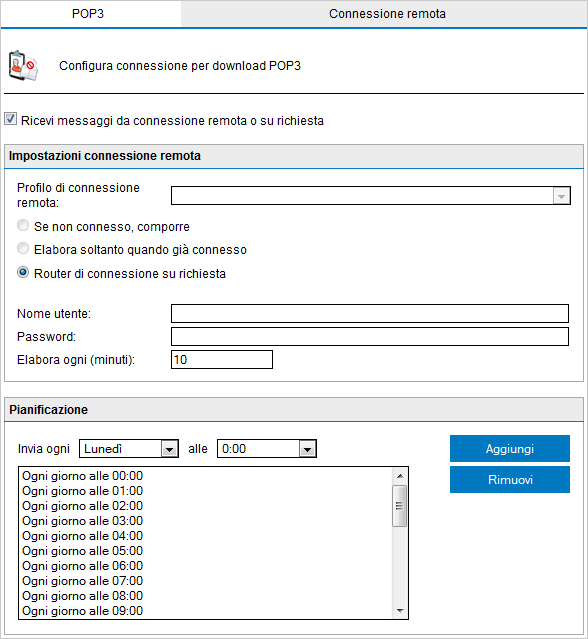Click the Rimuovi button
This screenshot has height=639, width=588.
pyautogui.click(x=510, y=480)
